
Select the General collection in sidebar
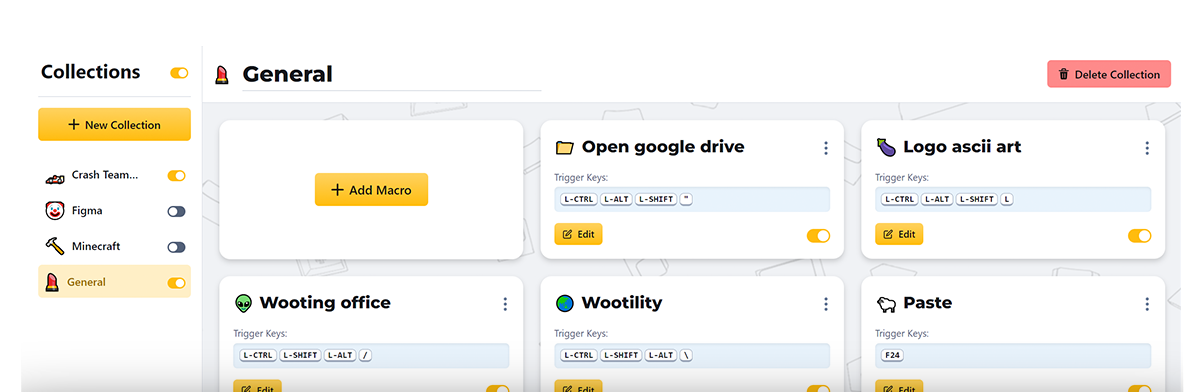[114, 282]
